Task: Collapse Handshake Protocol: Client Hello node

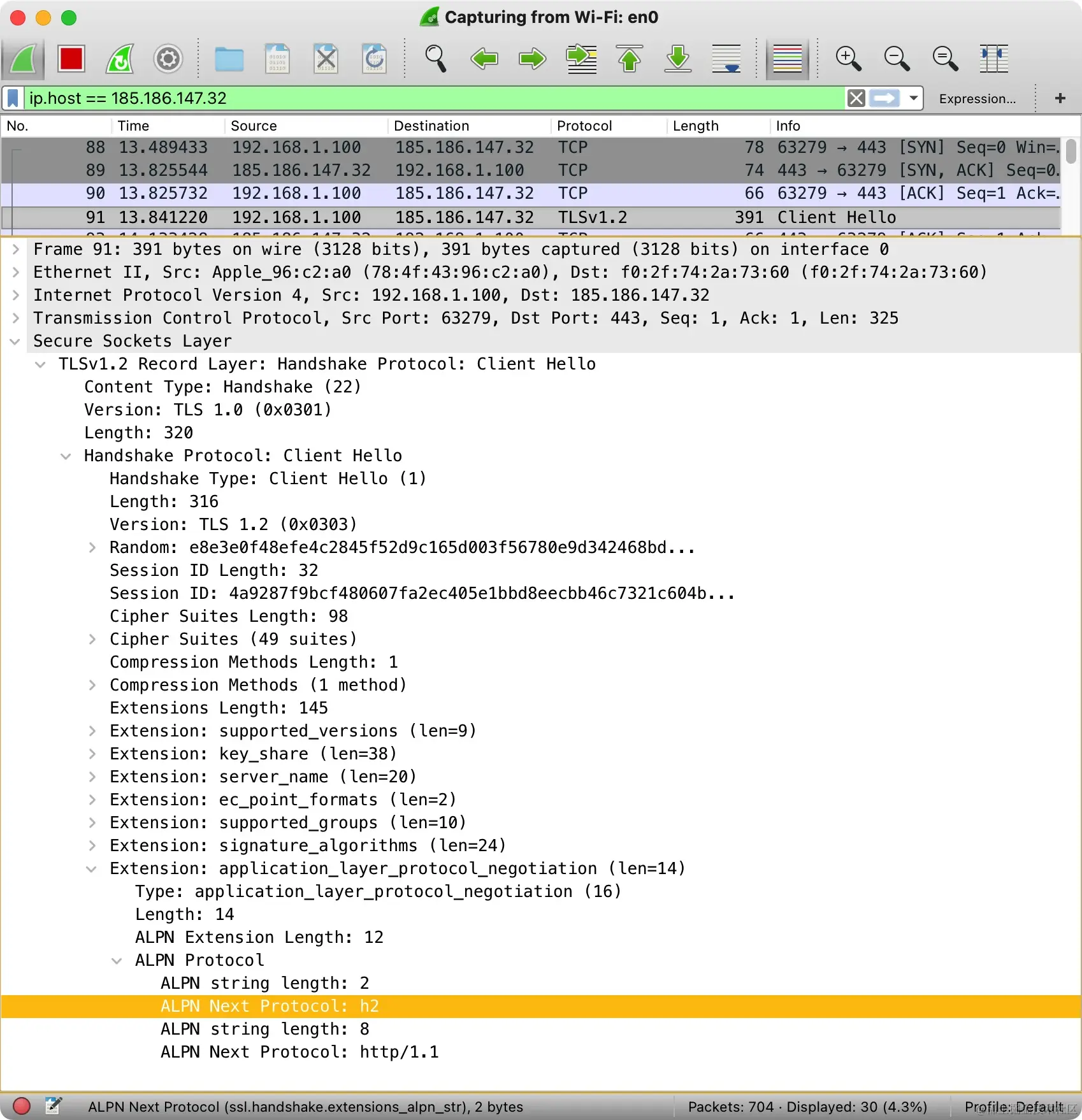Action: tap(66, 456)
